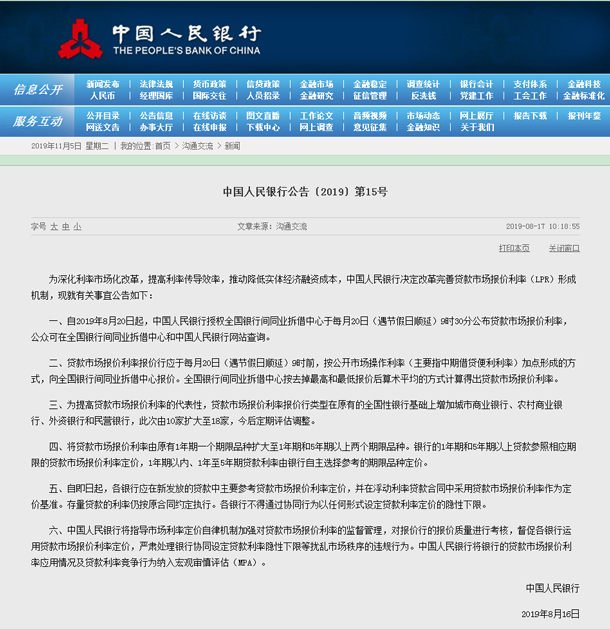Go to 办事大厅 page

[156, 128]
